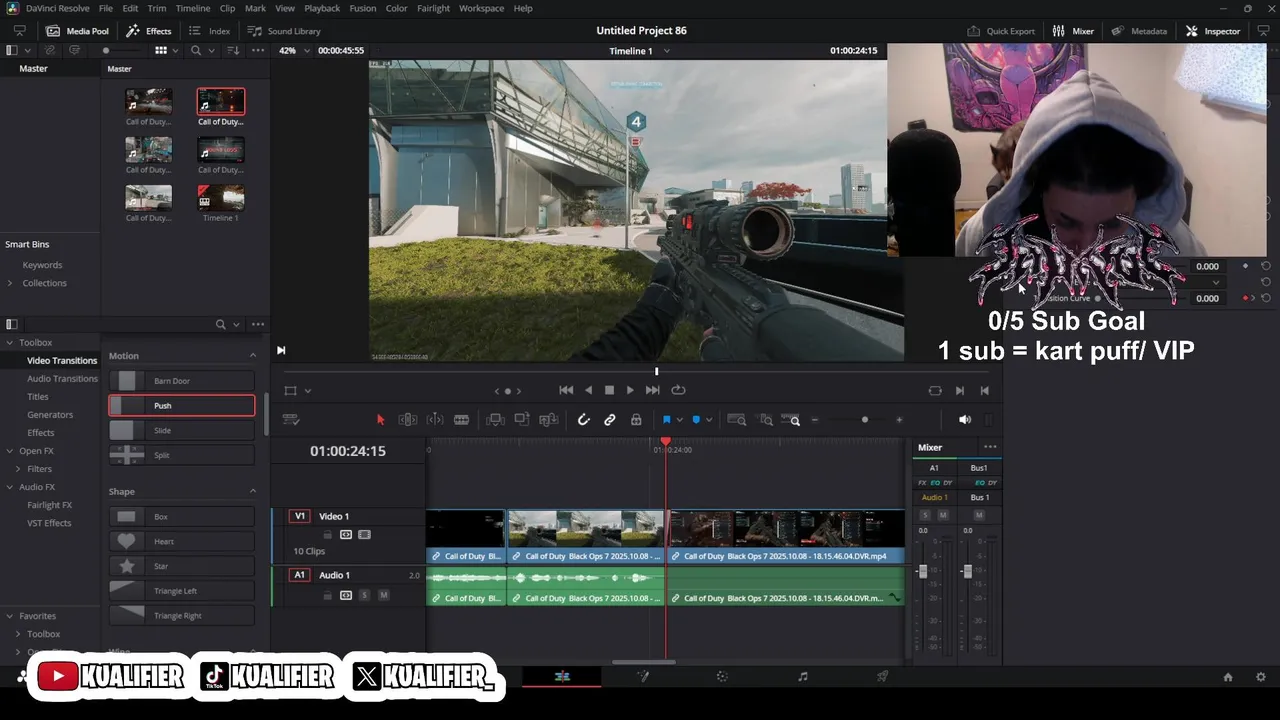Activate the Dynamic Trim Mode tool

tap(435, 420)
